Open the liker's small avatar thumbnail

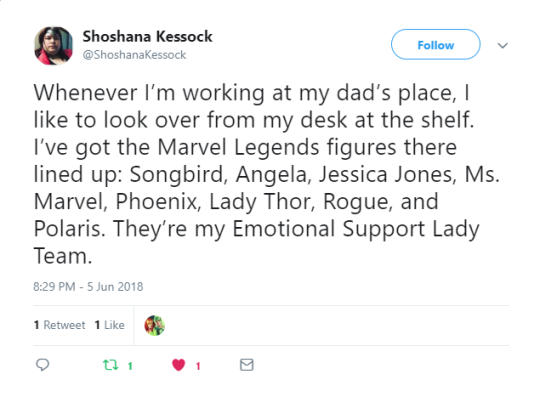pos(154,325)
